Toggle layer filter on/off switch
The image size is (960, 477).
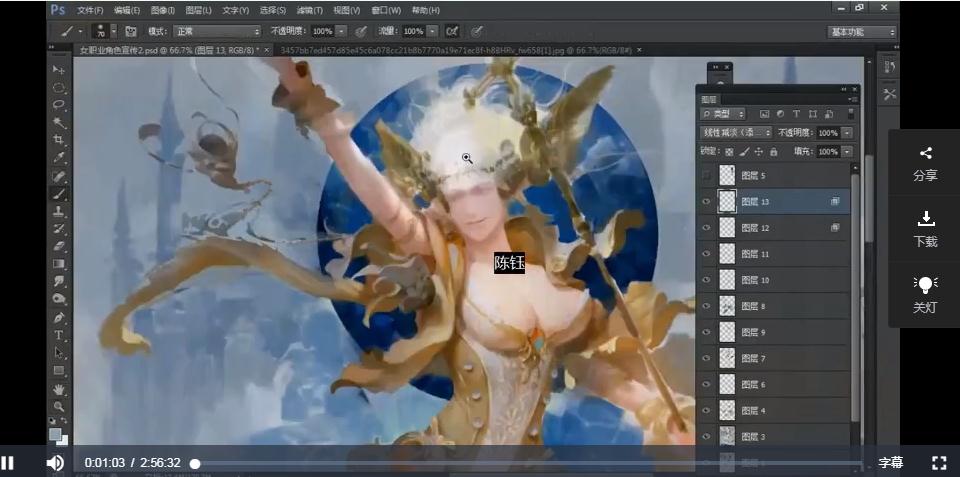(850, 114)
